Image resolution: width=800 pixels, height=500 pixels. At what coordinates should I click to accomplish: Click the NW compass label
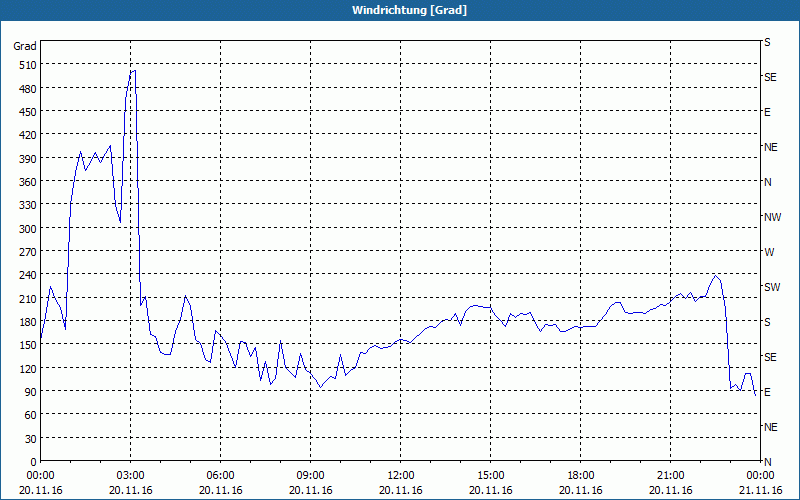772,217
